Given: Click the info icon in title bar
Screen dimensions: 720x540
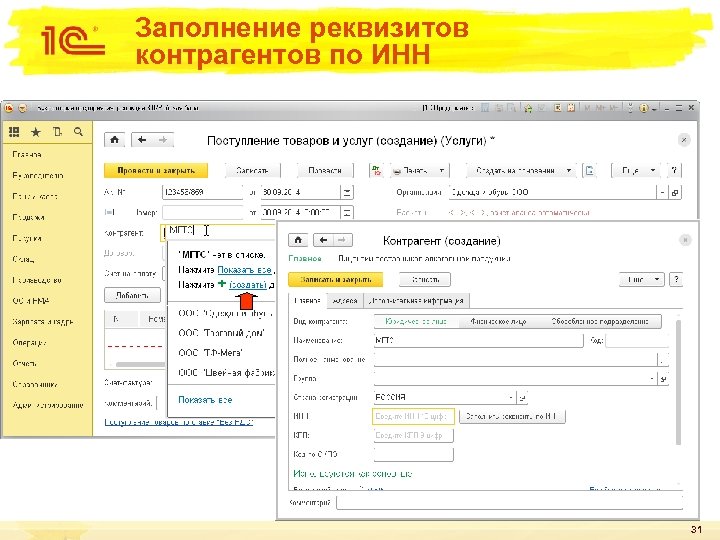Looking at the screenshot, I should [x=643, y=108].
